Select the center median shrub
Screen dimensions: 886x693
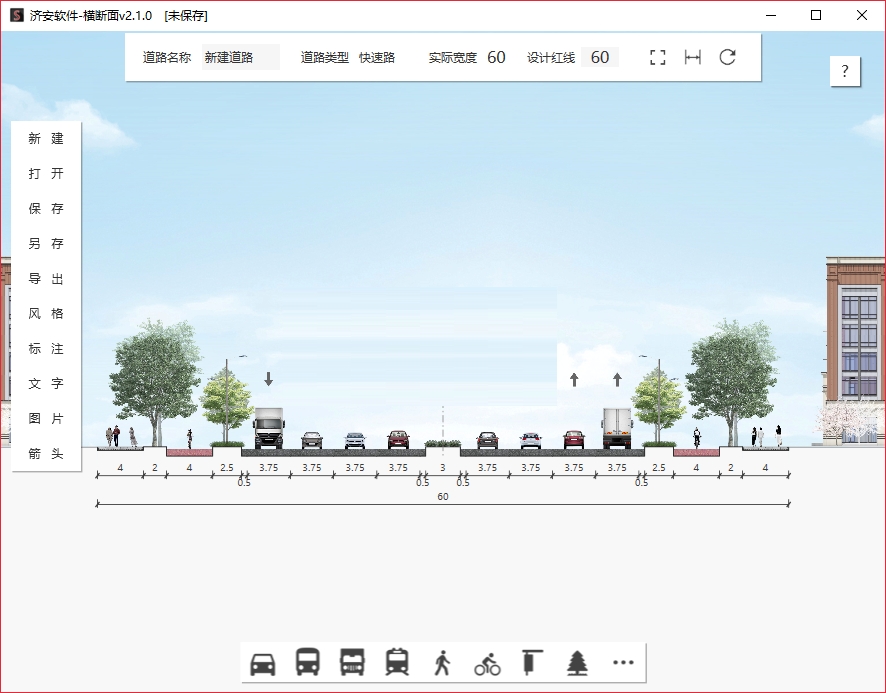coord(443,444)
